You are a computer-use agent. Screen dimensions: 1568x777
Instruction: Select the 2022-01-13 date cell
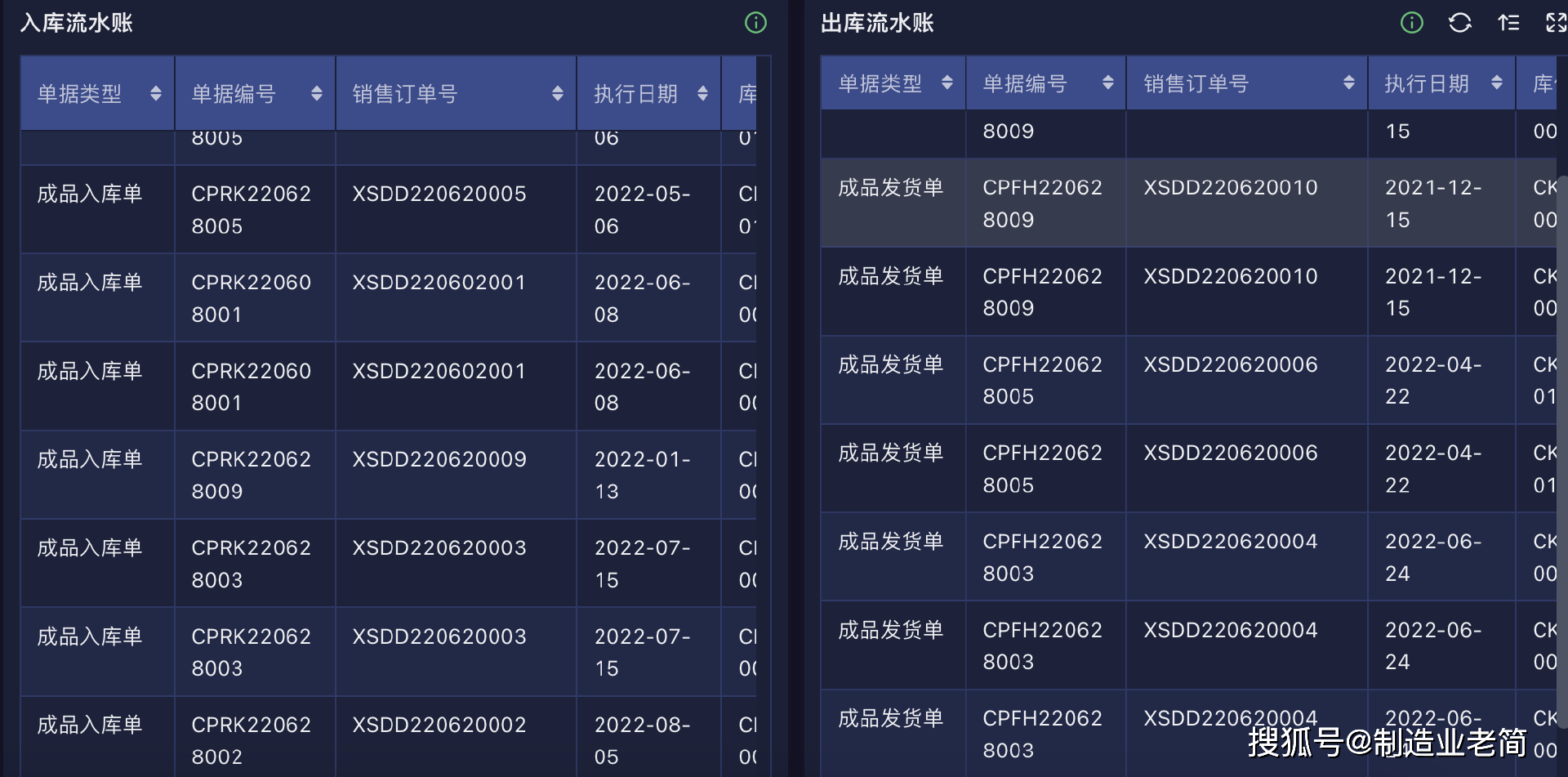(x=648, y=475)
